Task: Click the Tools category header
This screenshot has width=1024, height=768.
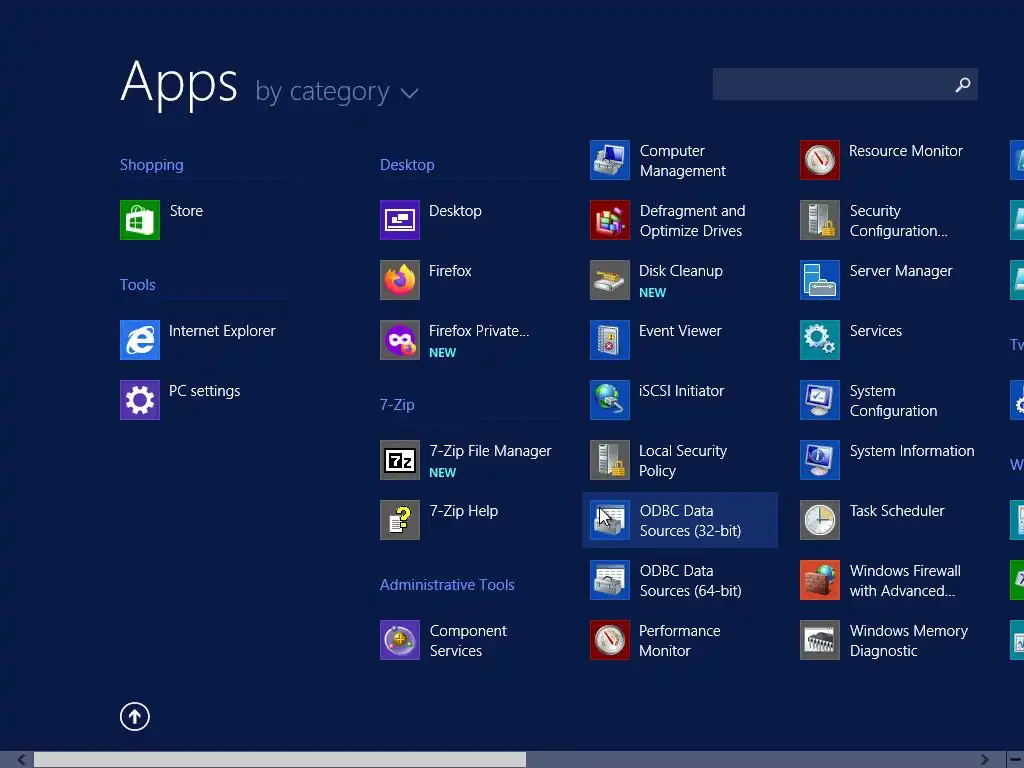Action: click(138, 285)
